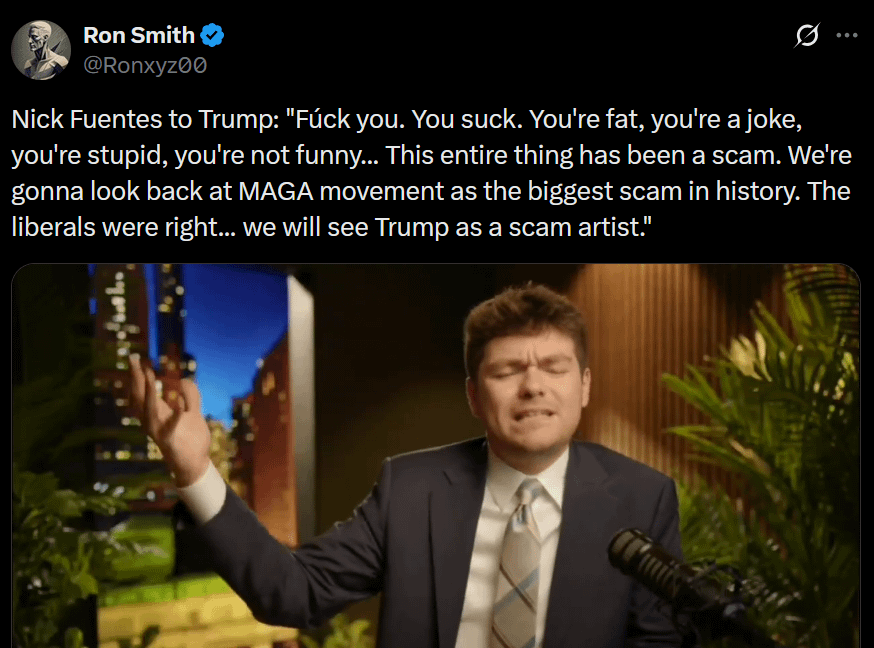This screenshot has height=648, width=874.
Task: Play the Nick Fuentes video
Action: point(436,456)
